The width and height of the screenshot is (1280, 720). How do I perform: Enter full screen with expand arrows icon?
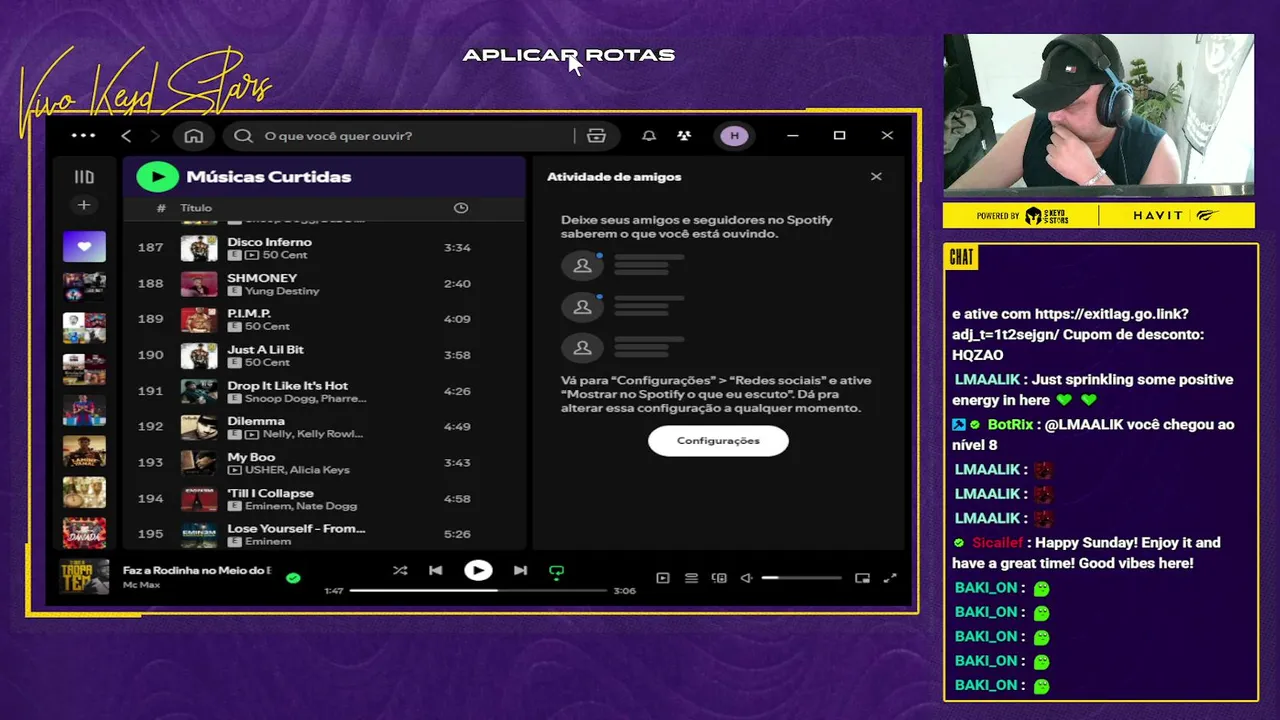(x=890, y=578)
